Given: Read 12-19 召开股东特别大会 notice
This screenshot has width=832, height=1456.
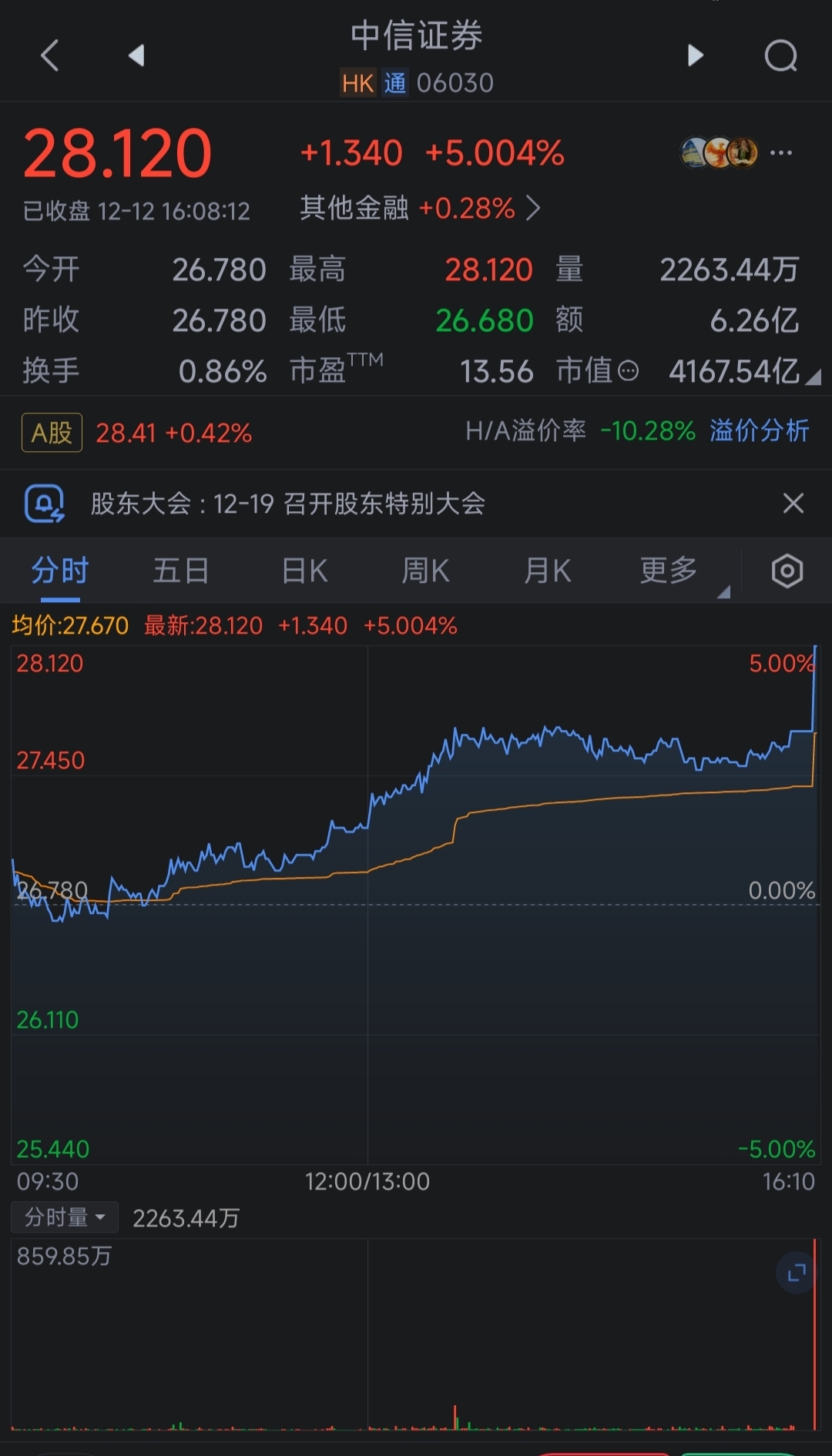Looking at the screenshot, I should click(x=349, y=504).
